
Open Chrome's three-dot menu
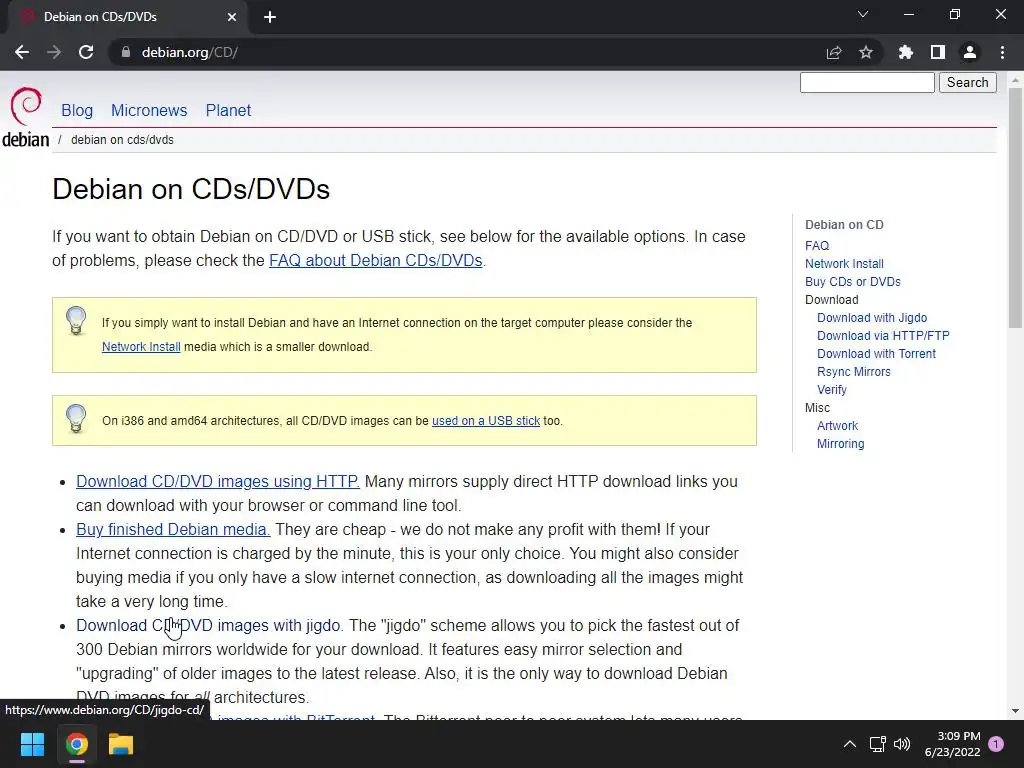pyautogui.click(x=1002, y=52)
